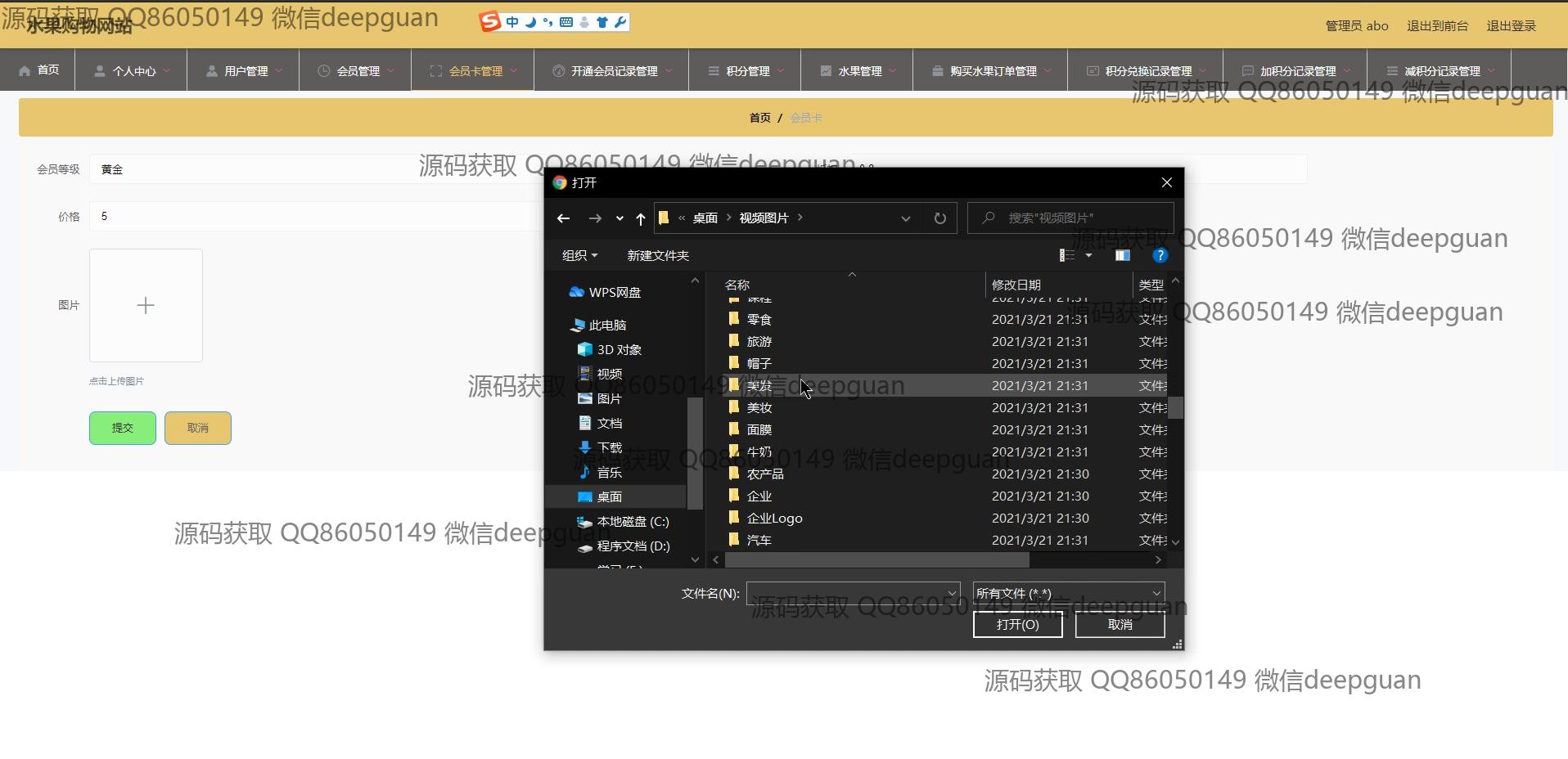This screenshot has width=1568, height=759.
Task: Click the plus icon to upload image
Action: coord(146,305)
